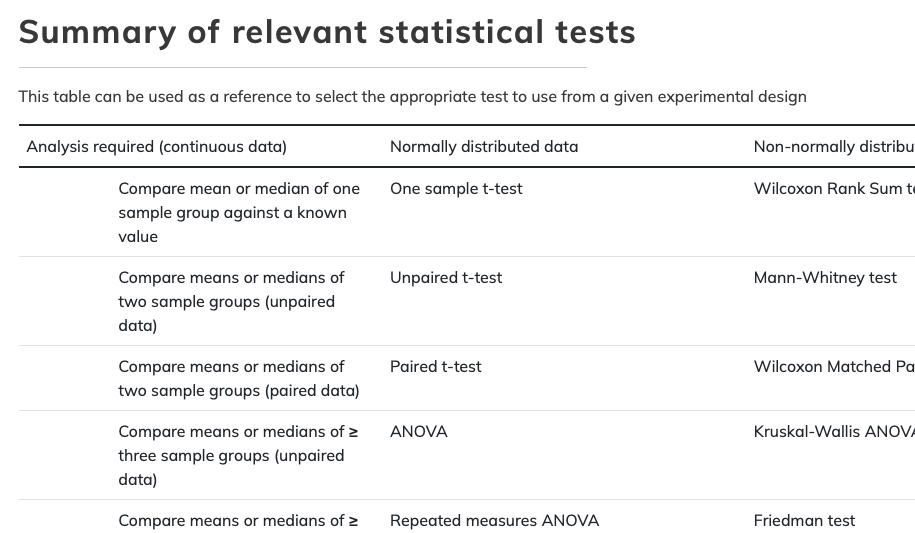Click the "Kruskal-Wallis ANOVA" cell
This screenshot has height=533, width=915.
coord(833,432)
